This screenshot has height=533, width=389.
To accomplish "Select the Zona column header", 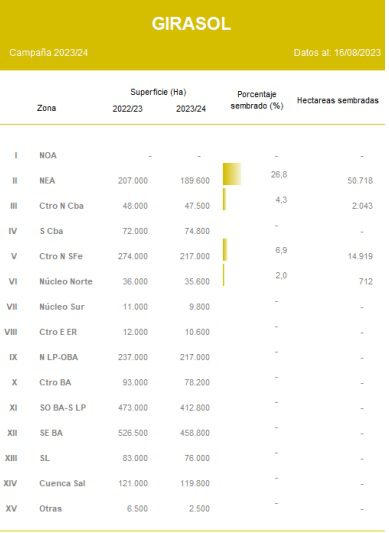I will (x=47, y=108).
